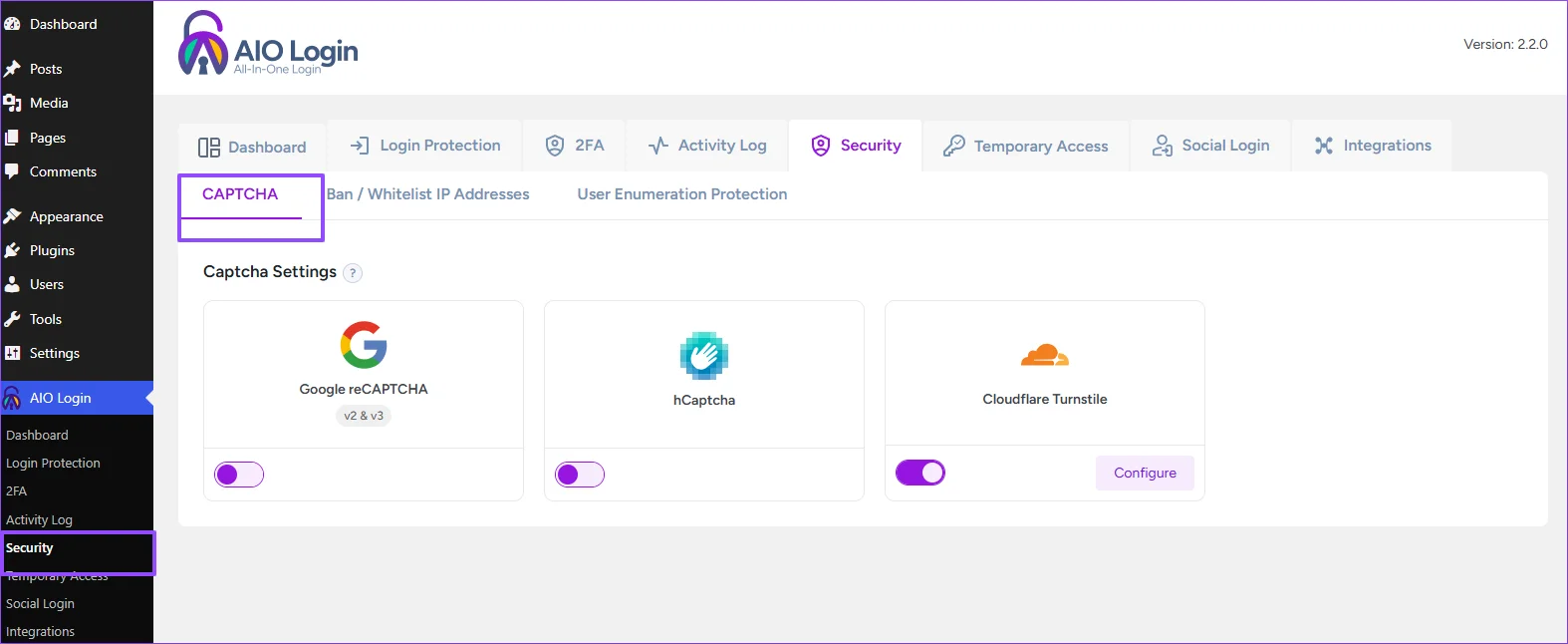Click the Settings sliders icon
Viewport: 1568px width, 644px height.
[x=12, y=353]
